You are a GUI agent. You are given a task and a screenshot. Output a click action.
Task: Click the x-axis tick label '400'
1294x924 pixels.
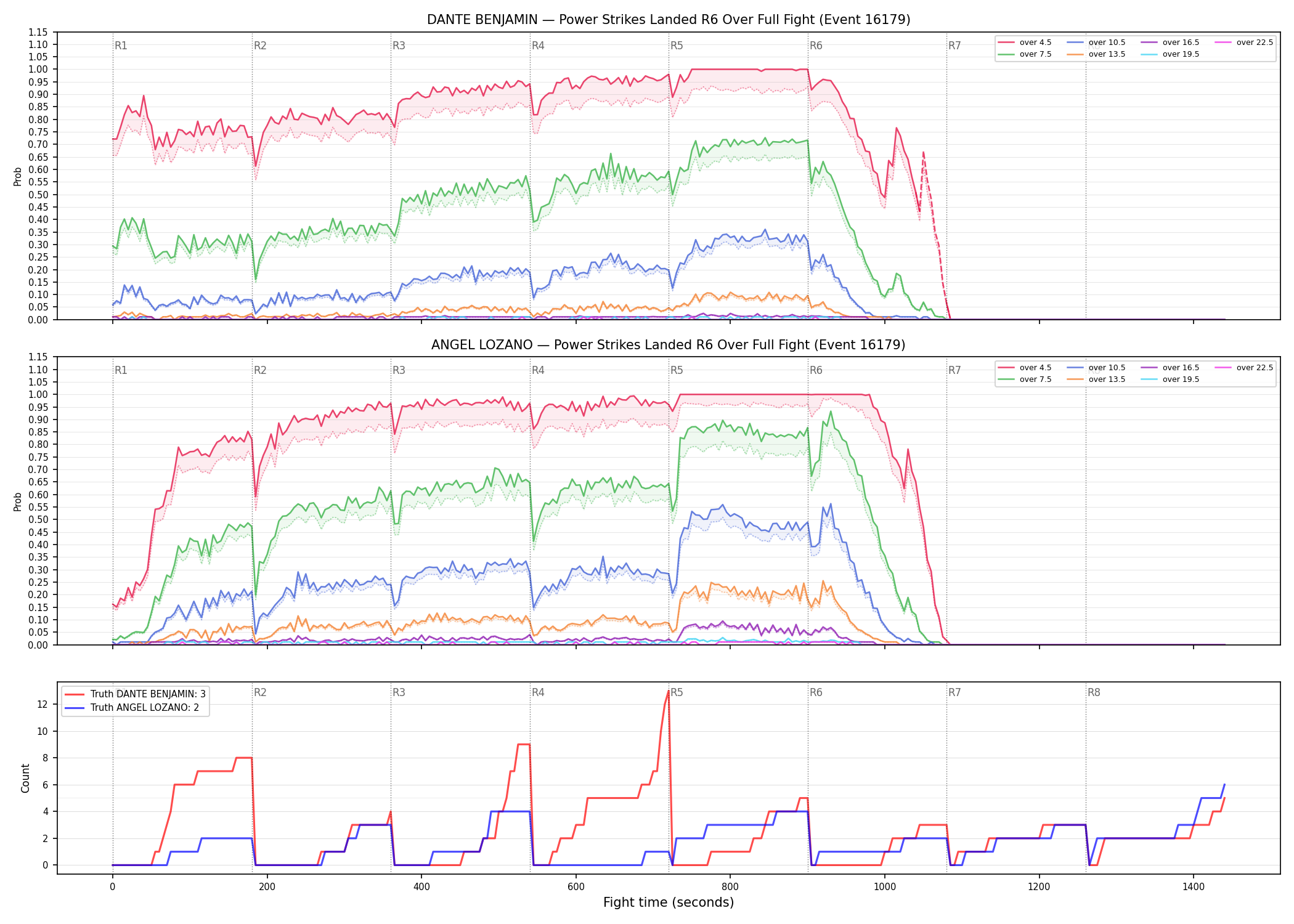tap(421, 887)
